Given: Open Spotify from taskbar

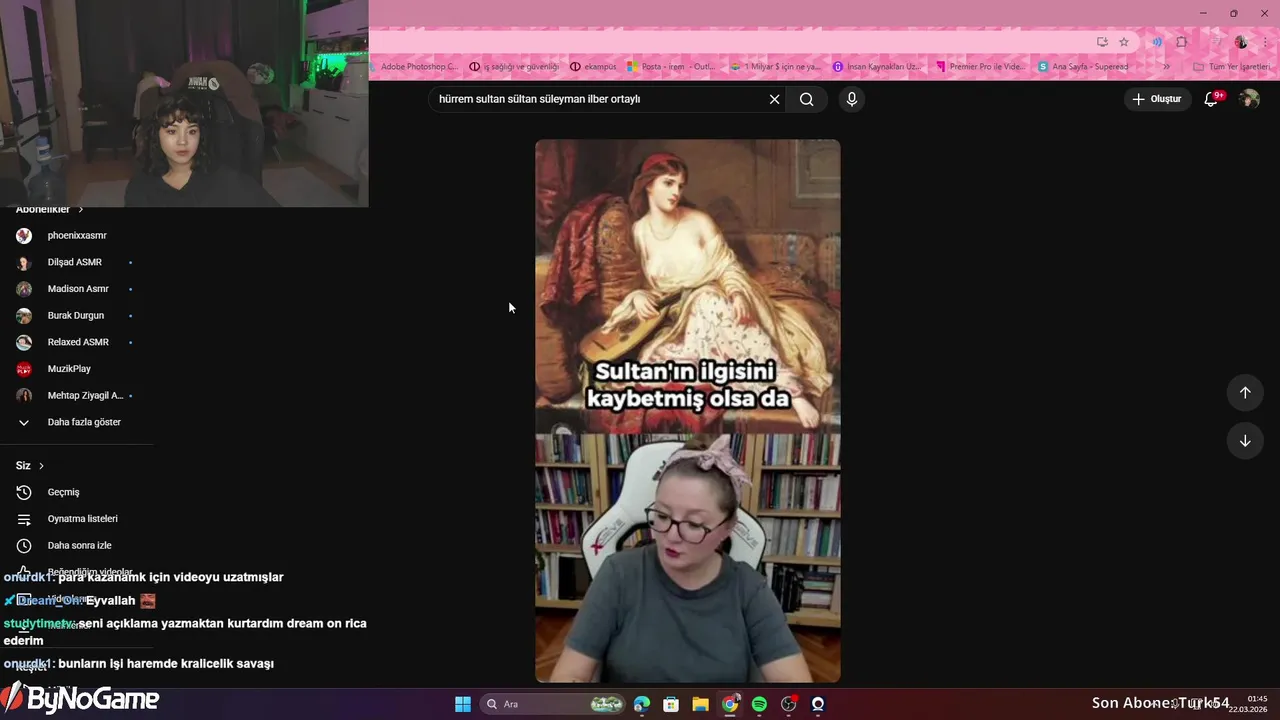Looking at the screenshot, I should click(x=759, y=704).
